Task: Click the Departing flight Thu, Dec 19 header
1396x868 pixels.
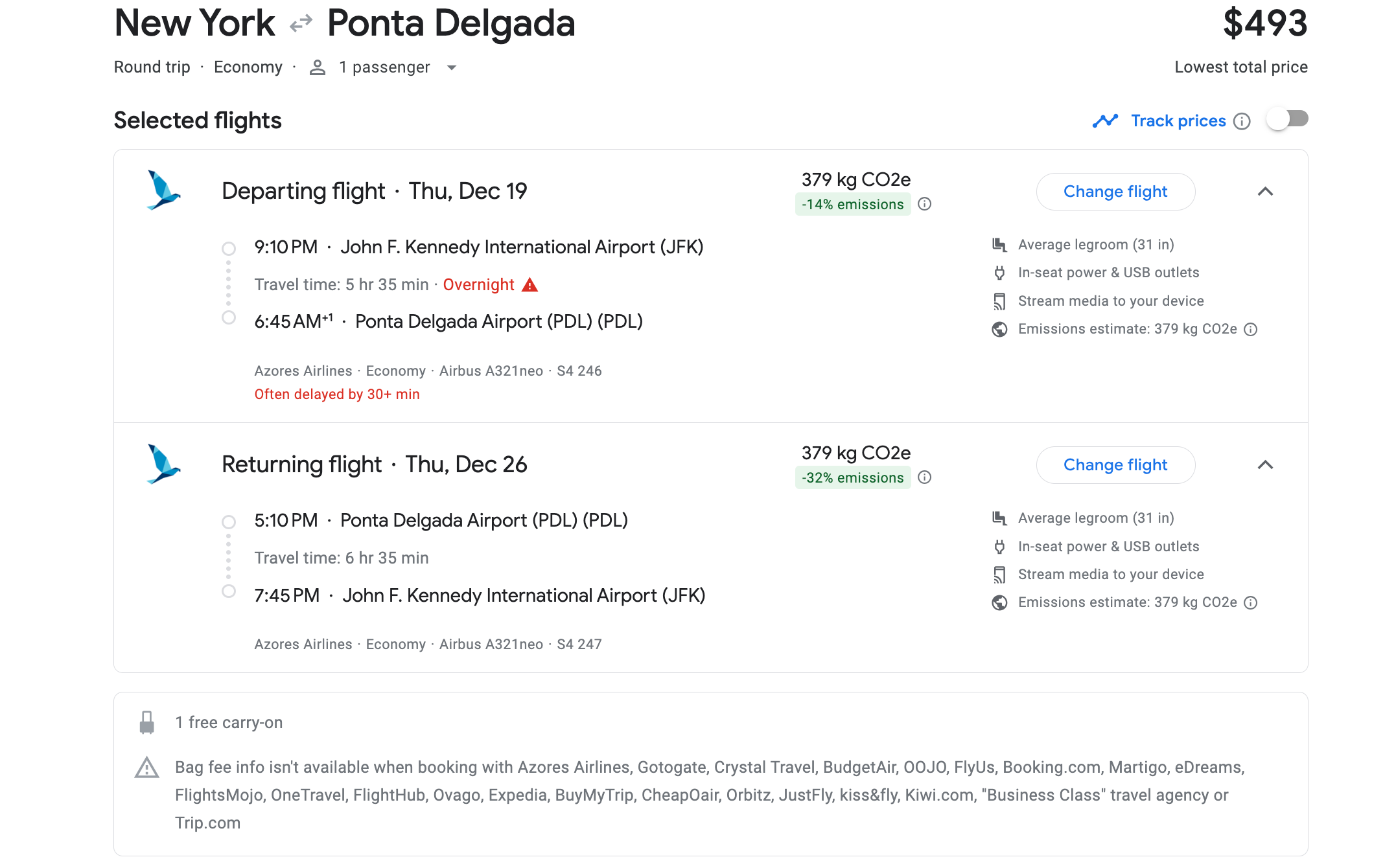Action: click(374, 191)
